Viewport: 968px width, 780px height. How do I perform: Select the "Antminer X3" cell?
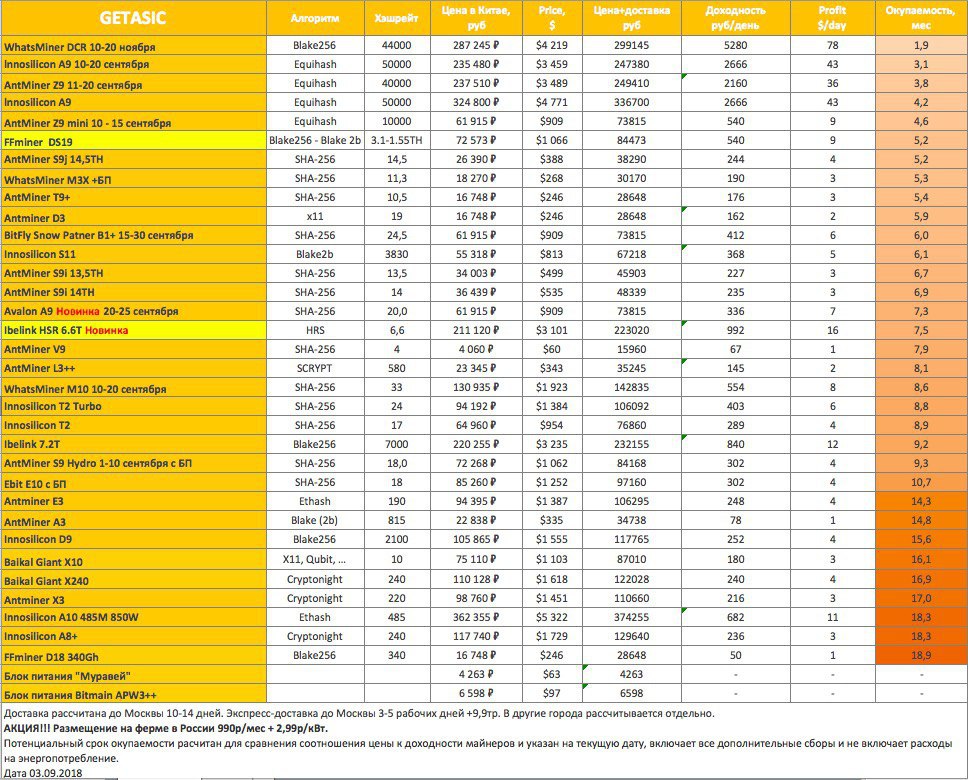pyautogui.click(x=133, y=599)
